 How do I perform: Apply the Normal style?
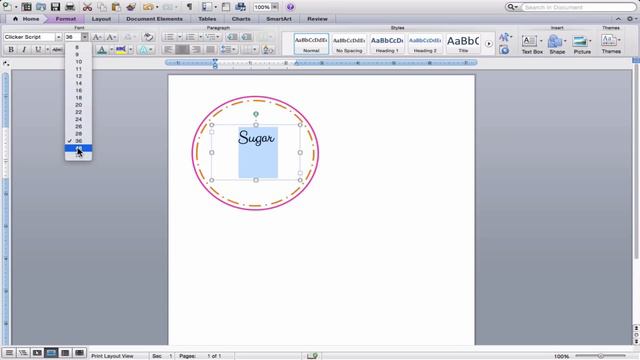click(311, 44)
